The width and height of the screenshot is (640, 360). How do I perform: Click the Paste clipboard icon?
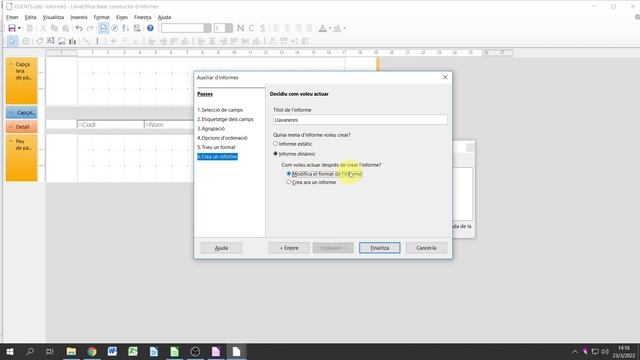click(66, 28)
